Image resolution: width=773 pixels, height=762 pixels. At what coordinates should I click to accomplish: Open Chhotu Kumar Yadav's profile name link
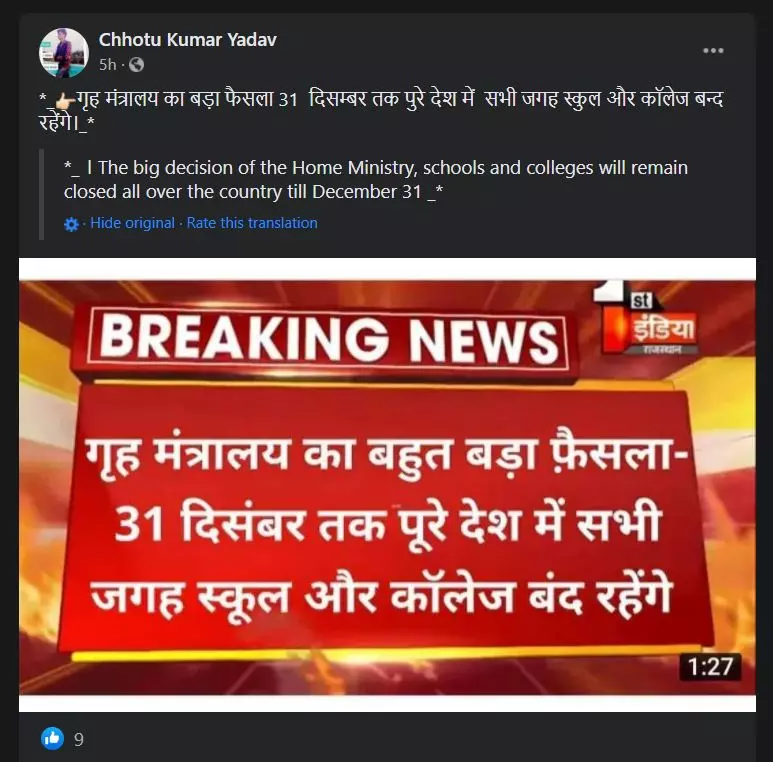click(x=187, y=39)
